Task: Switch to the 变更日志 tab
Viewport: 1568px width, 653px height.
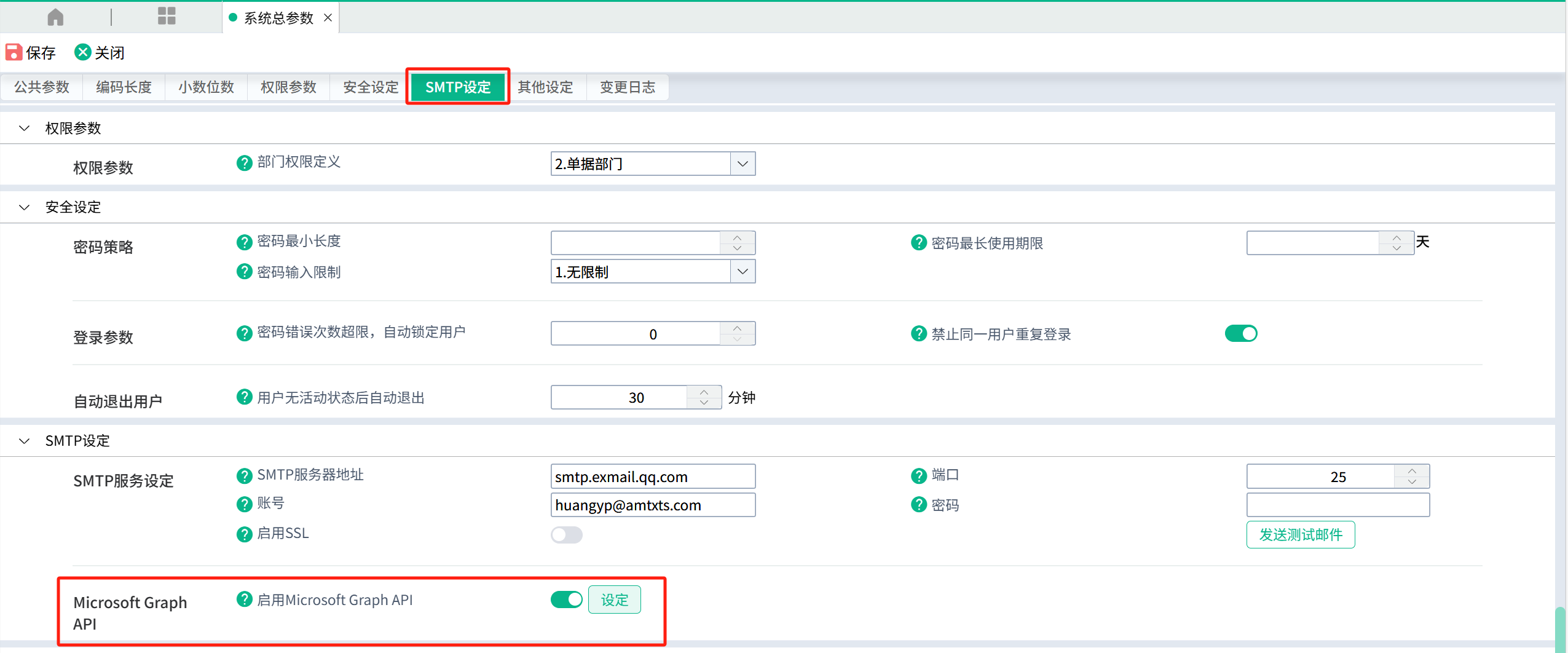Action: 627,87
